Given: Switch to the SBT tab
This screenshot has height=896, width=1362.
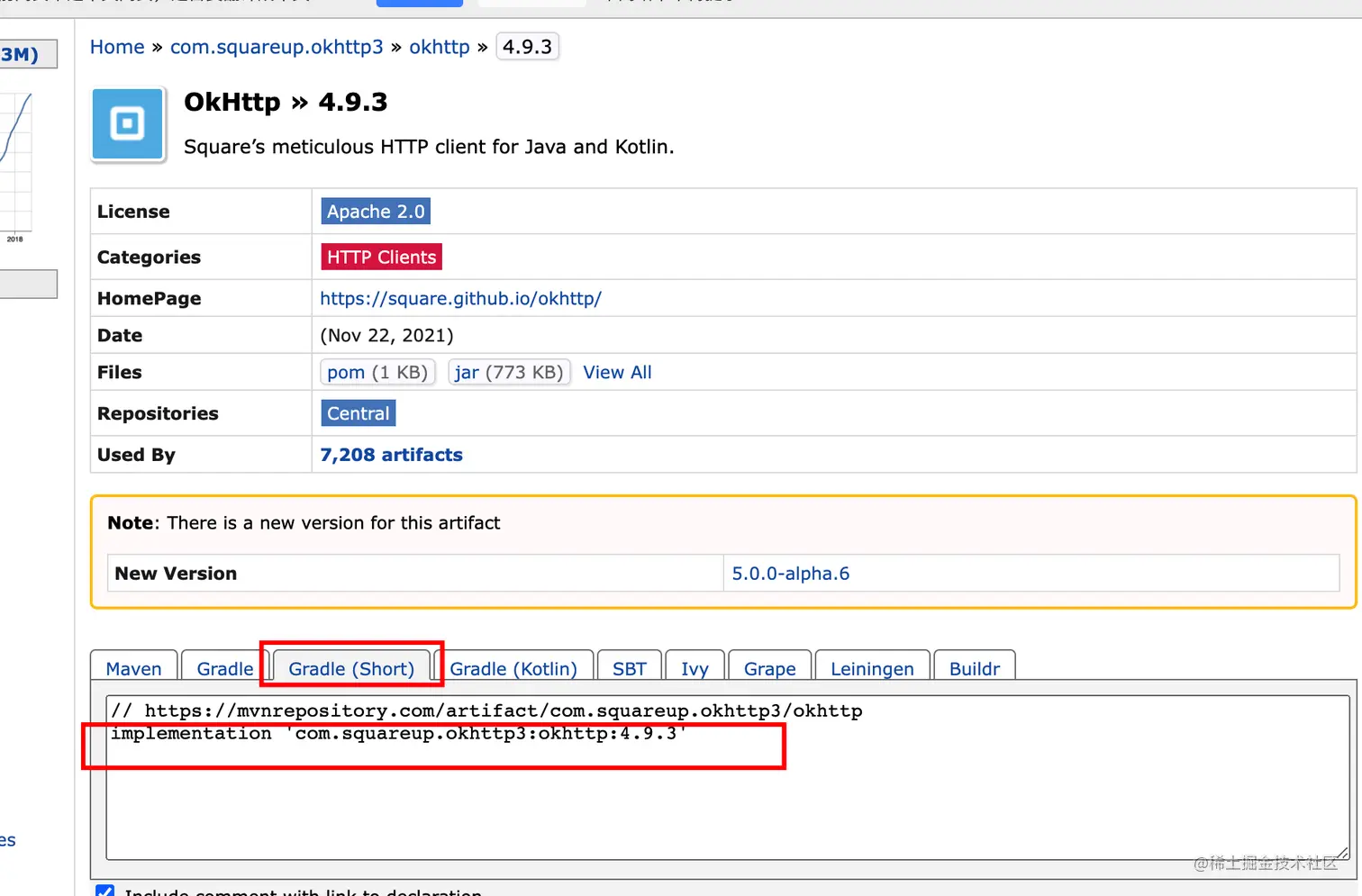Looking at the screenshot, I should (630, 667).
